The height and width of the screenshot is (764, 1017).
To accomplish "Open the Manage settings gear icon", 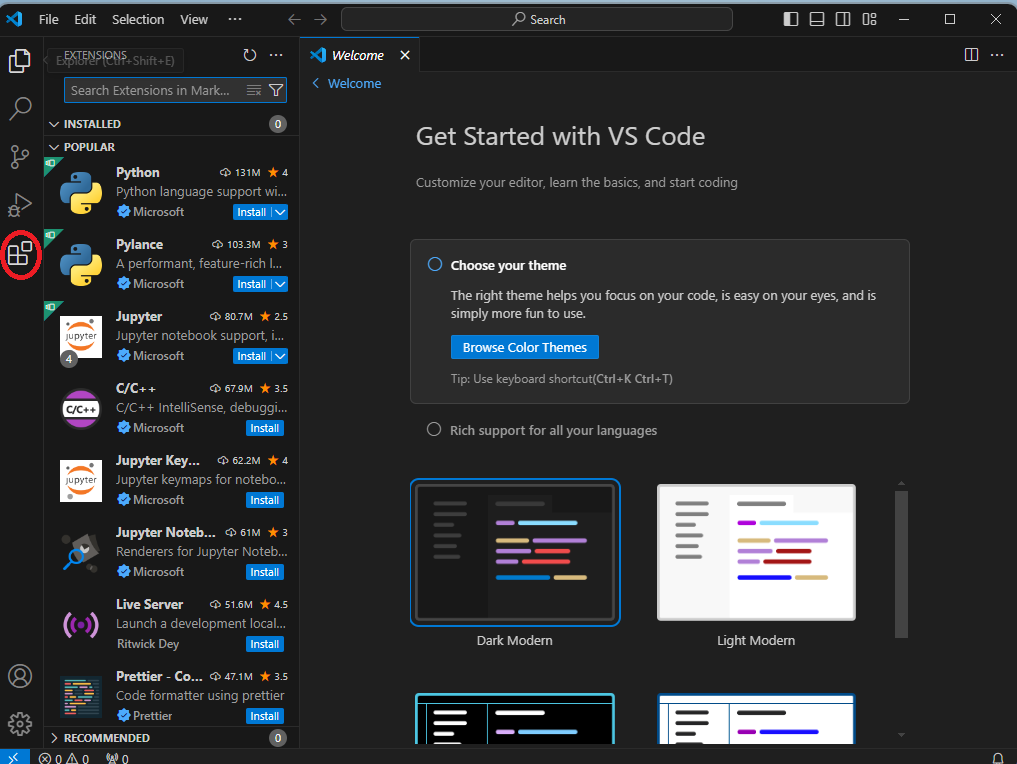I will 20,723.
